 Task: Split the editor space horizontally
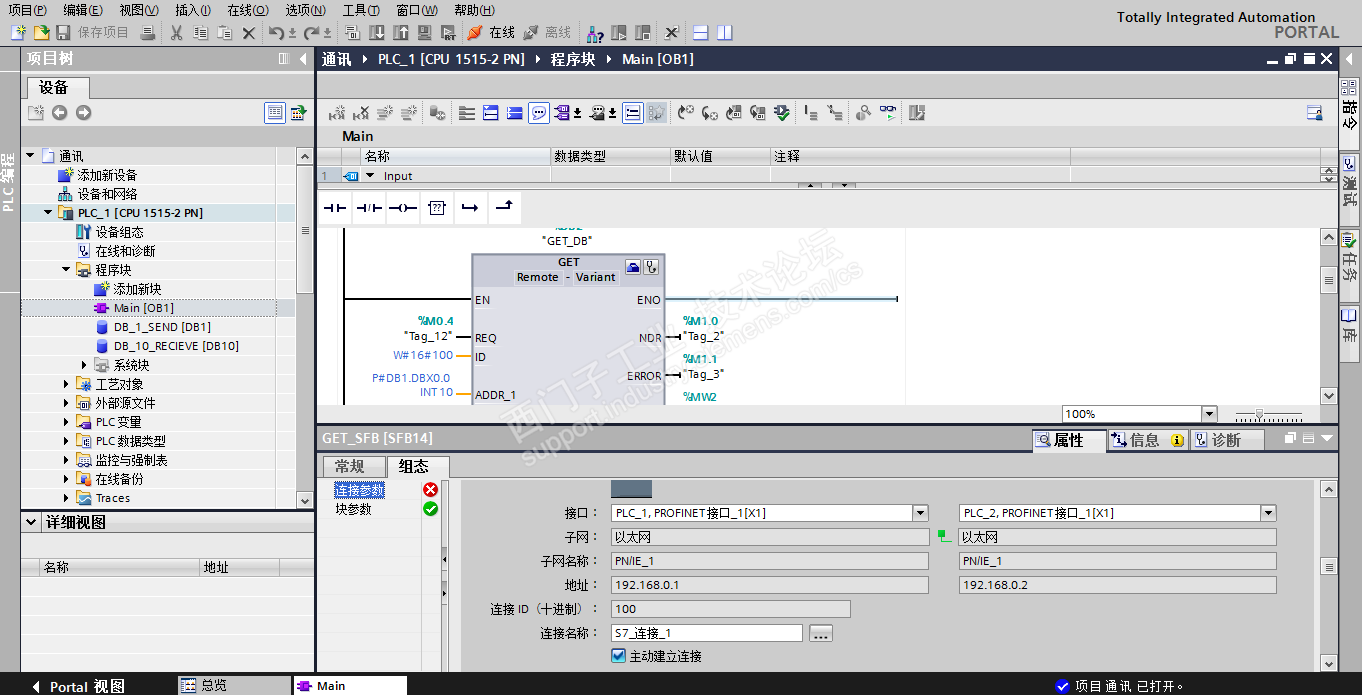[700, 33]
